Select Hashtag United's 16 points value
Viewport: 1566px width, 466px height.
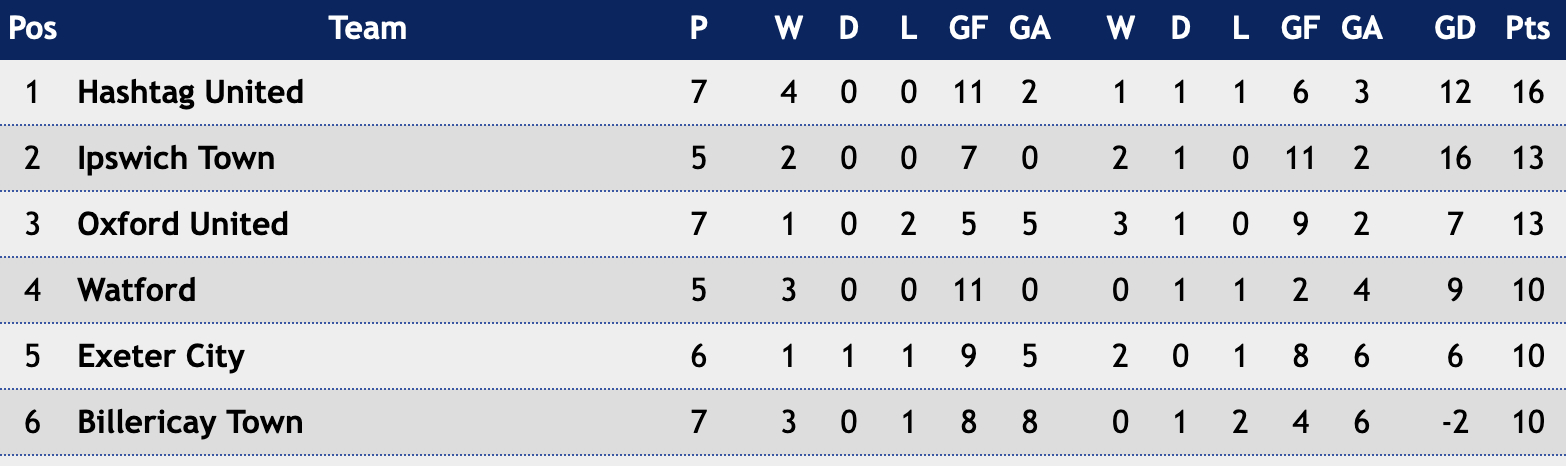coord(1528,92)
